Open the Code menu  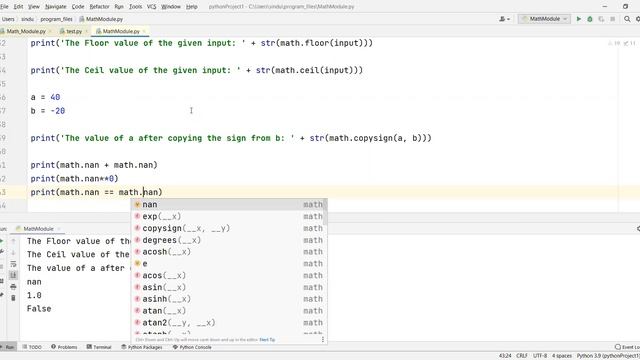click(x=78, y=7)
